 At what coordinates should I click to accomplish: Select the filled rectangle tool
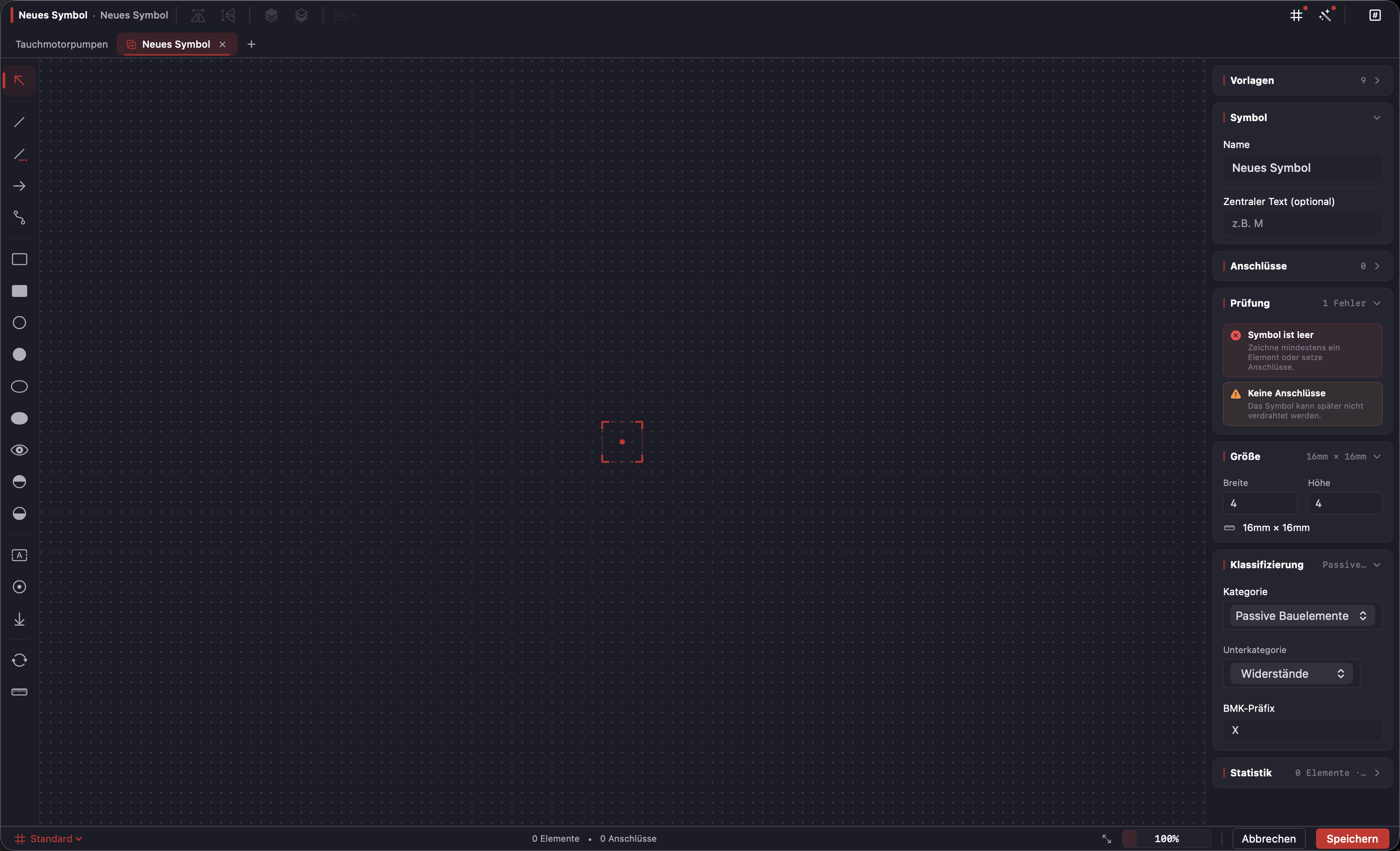pos(19,291)
